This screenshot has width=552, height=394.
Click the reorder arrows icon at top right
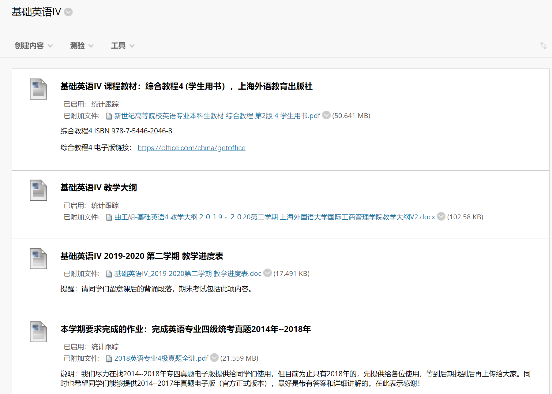543,45
